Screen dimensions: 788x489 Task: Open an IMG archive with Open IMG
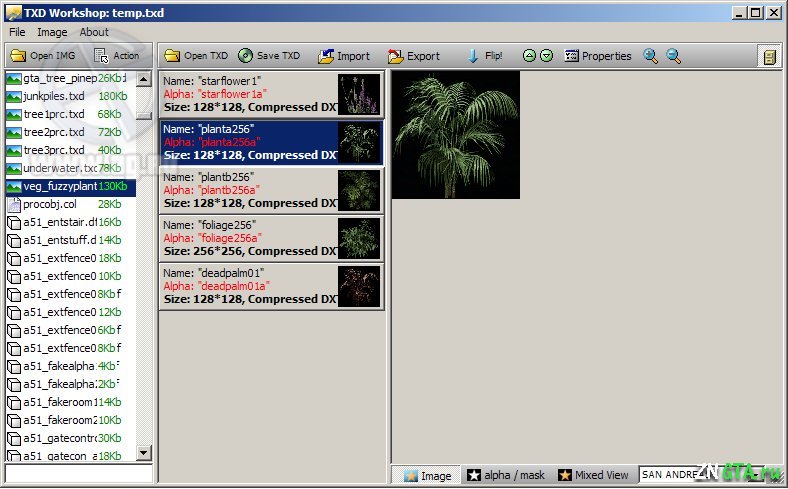(x=43, y=56)
